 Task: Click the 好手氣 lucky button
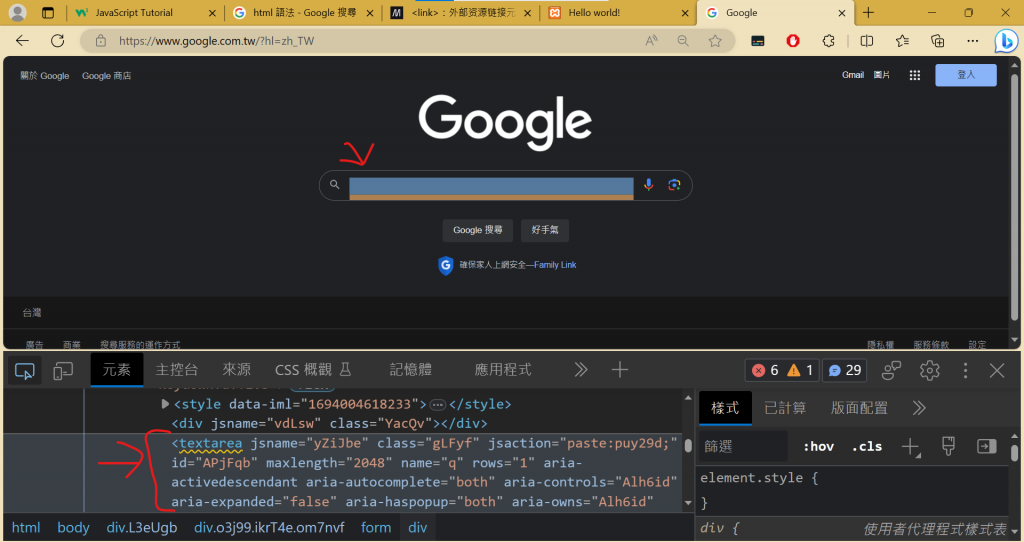pos(545,230)
